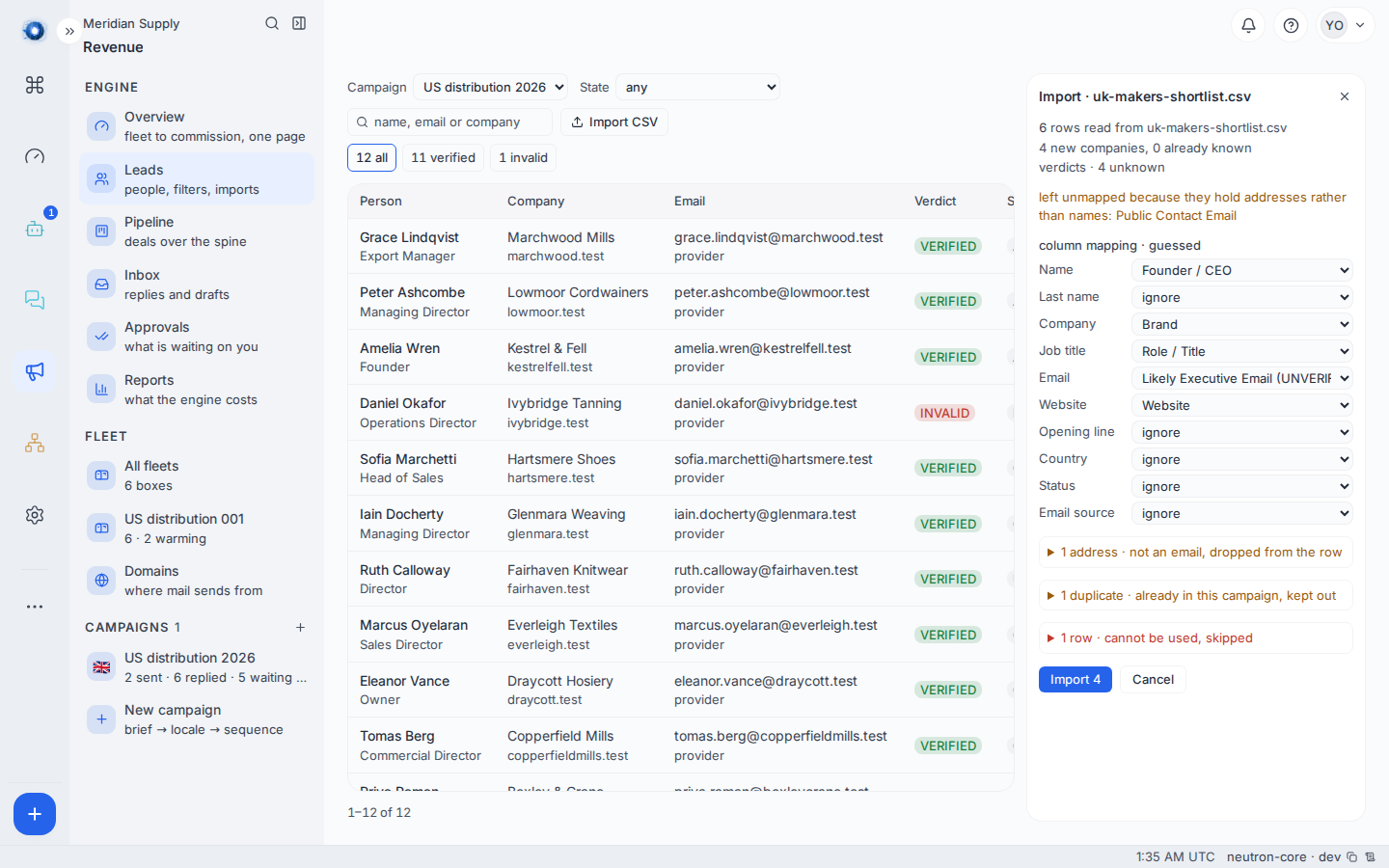Expand the 1 duplicate disclosure row
Screen dimensions: 1389x868
(1196, 595)
